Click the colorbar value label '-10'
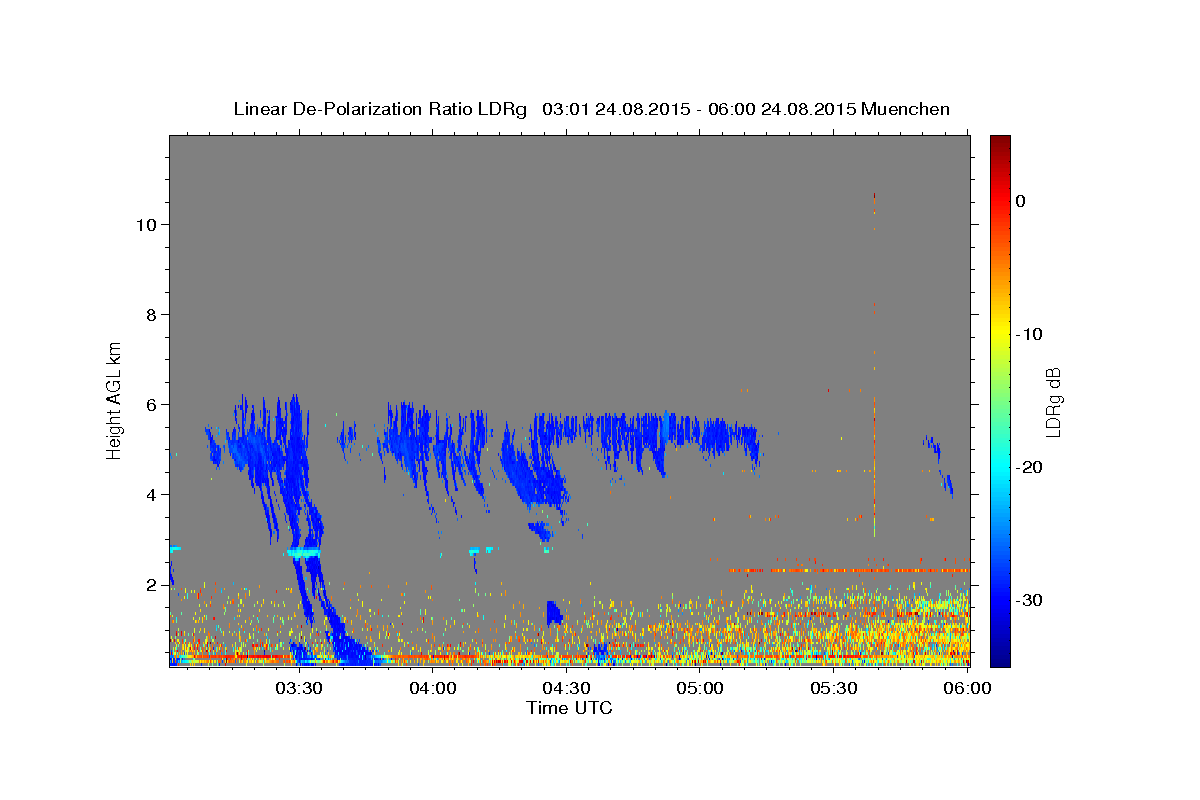1200x800 pixels. point(1030,335)
